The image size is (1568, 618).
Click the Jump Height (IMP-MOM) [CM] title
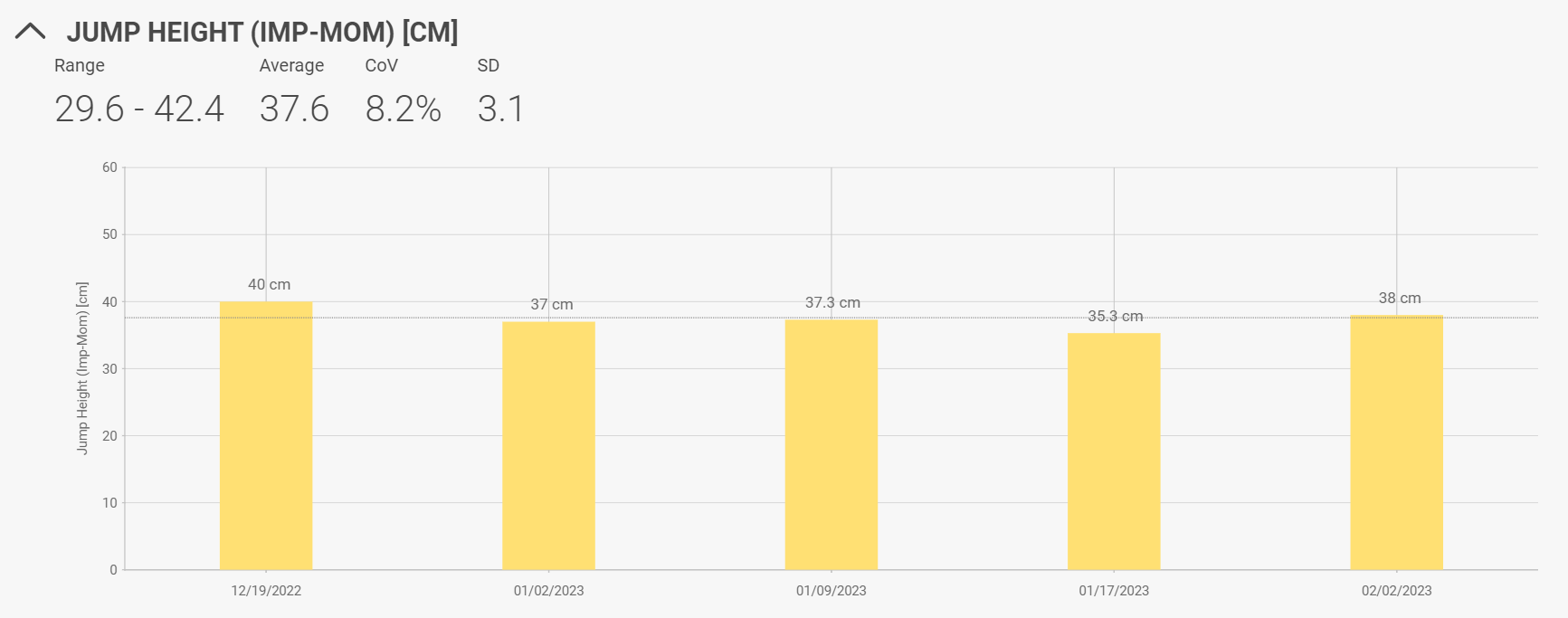click(262, 33)
